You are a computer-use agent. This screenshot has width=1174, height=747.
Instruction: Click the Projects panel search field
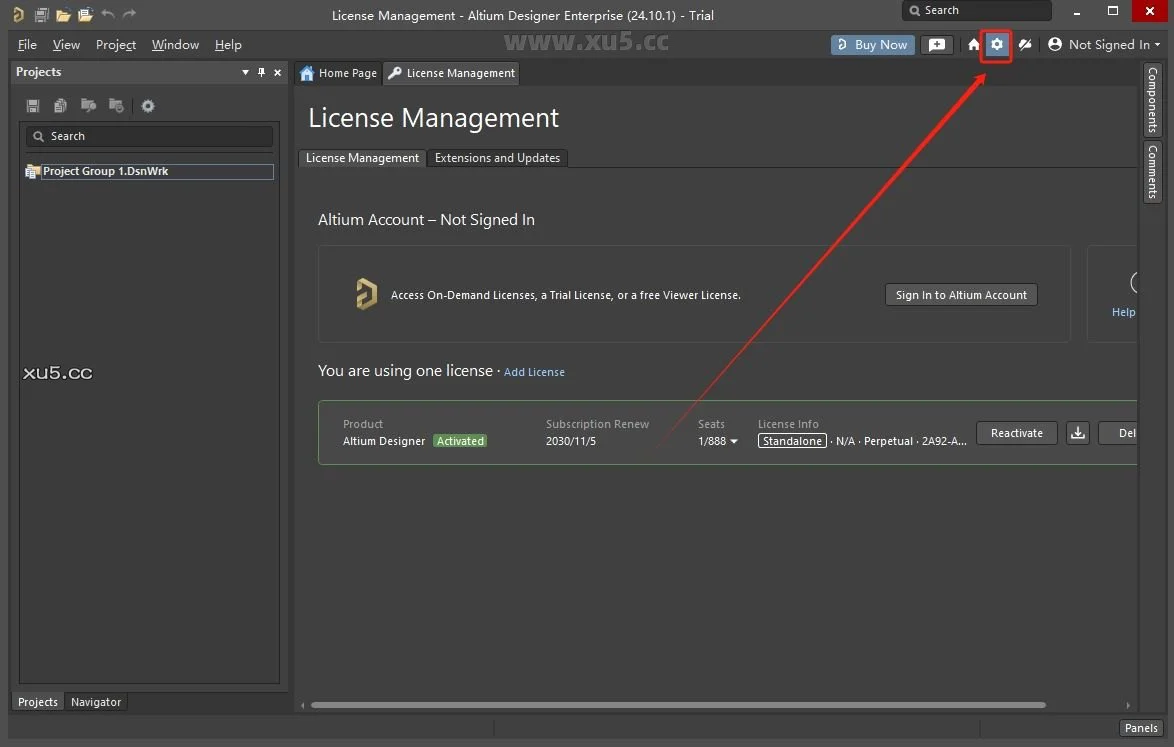tap(150, 136)
